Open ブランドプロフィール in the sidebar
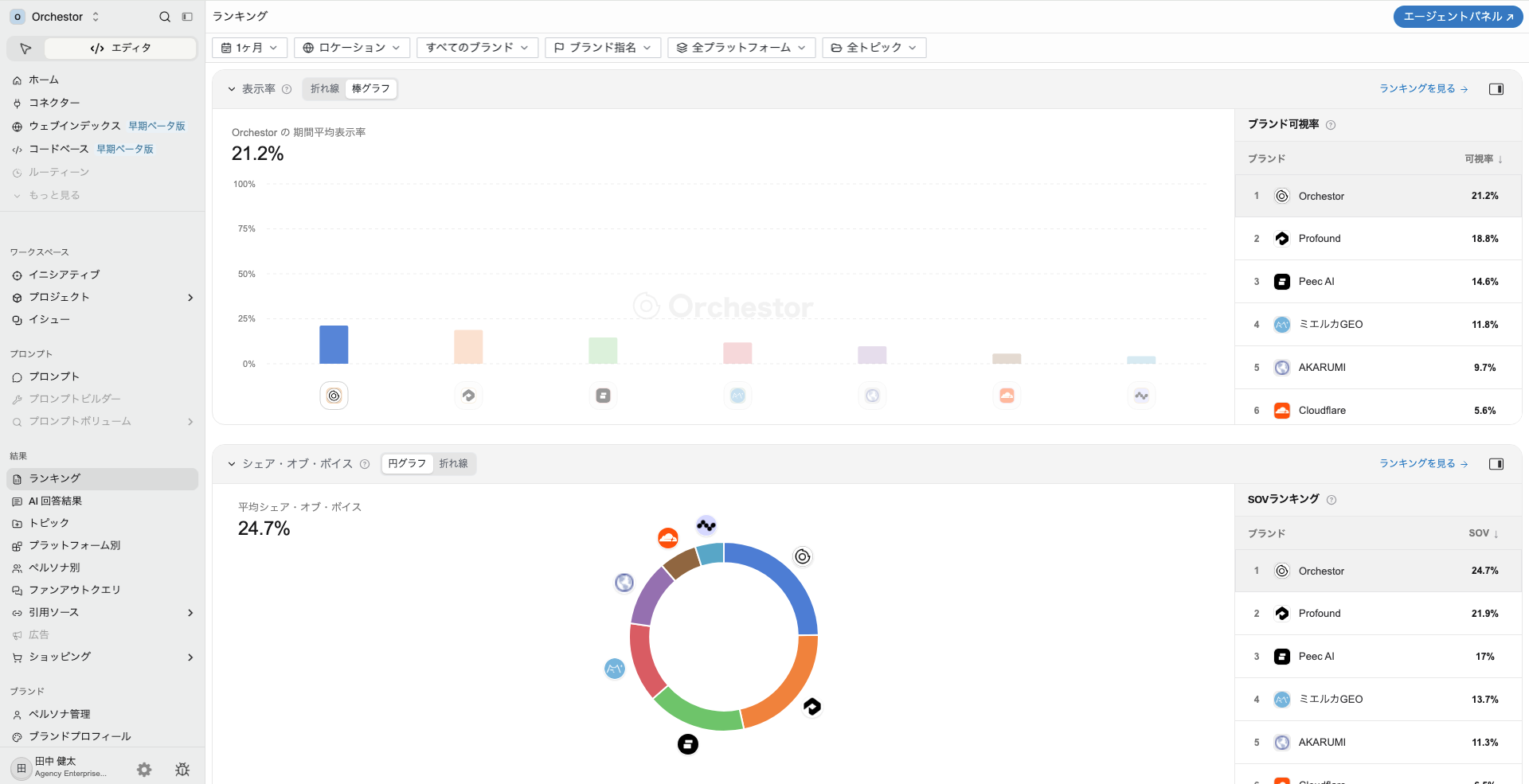This screenshot has width=1529, height=784. (x=102, y=737)
